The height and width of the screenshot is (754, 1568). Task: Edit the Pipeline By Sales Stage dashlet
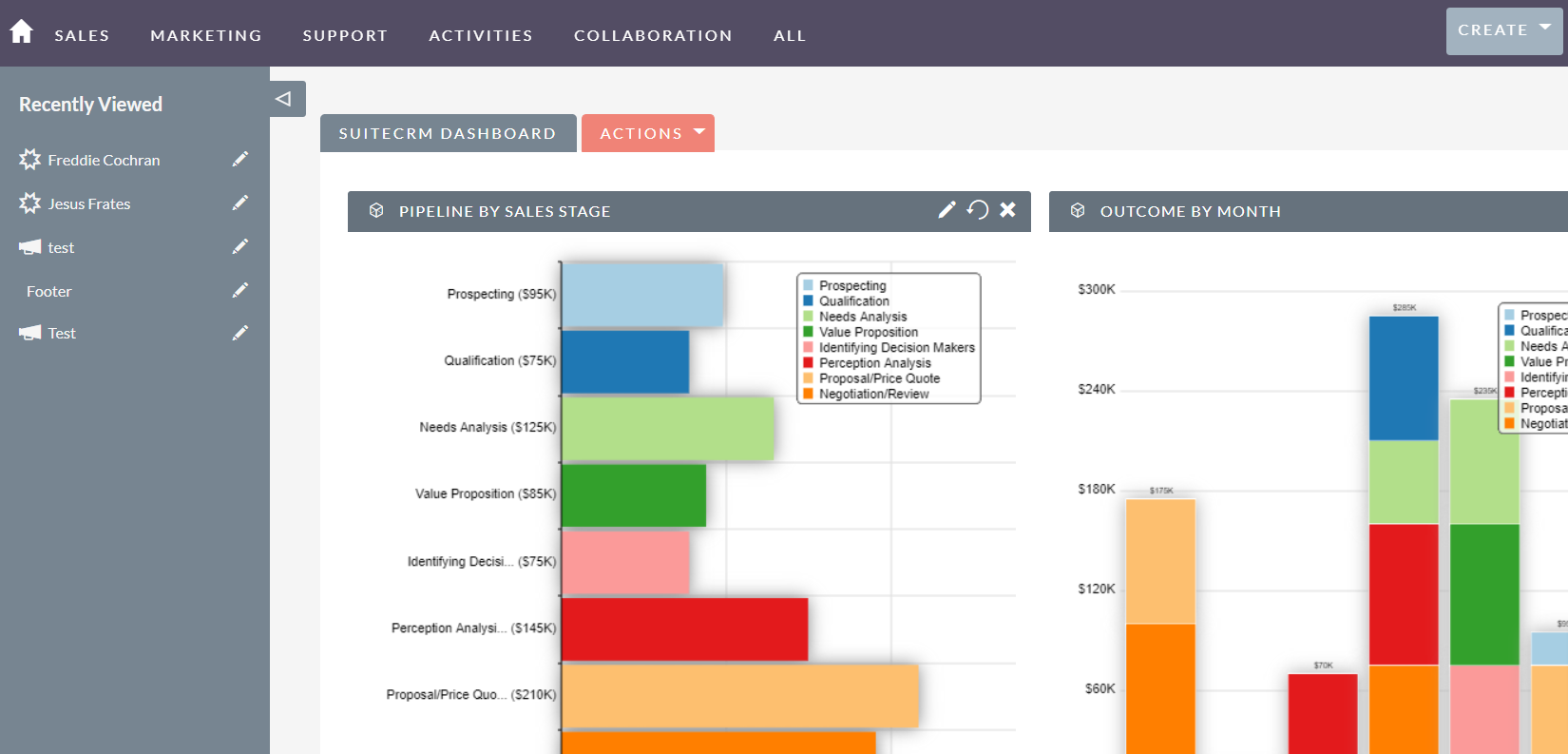coord(947,210)
